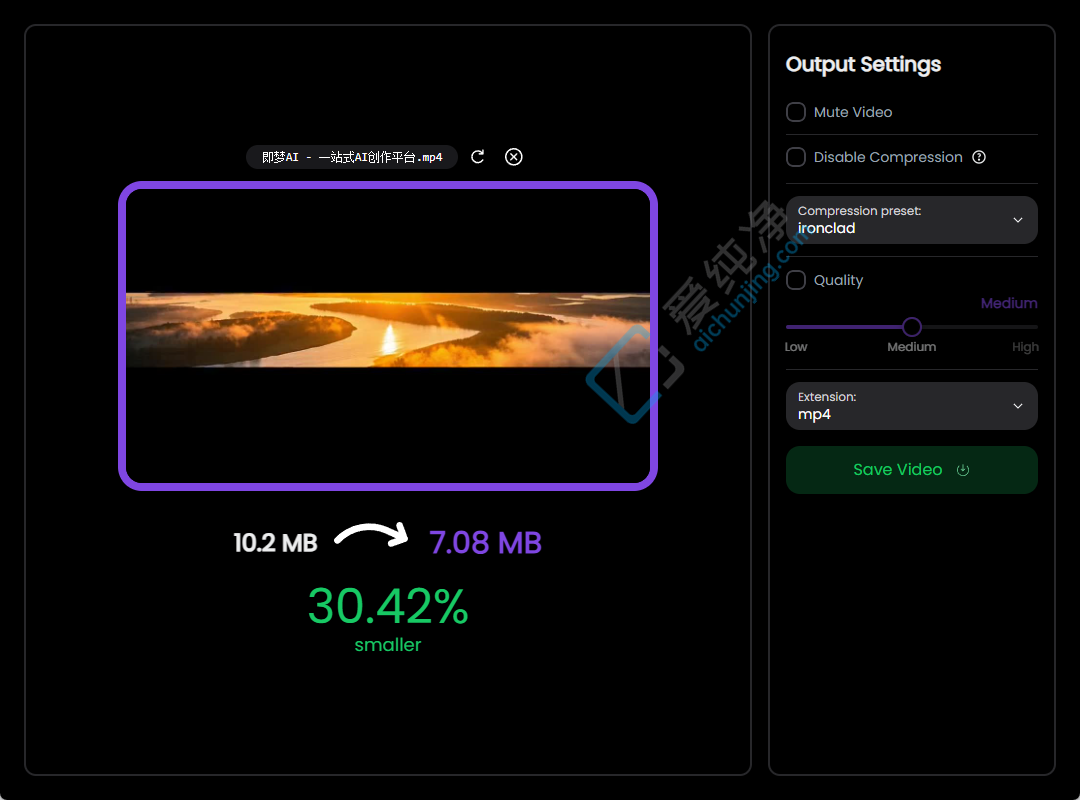Click the download icon inside Save Video
This screenshot has height=800, width=1080.
[x=963, y=470]
